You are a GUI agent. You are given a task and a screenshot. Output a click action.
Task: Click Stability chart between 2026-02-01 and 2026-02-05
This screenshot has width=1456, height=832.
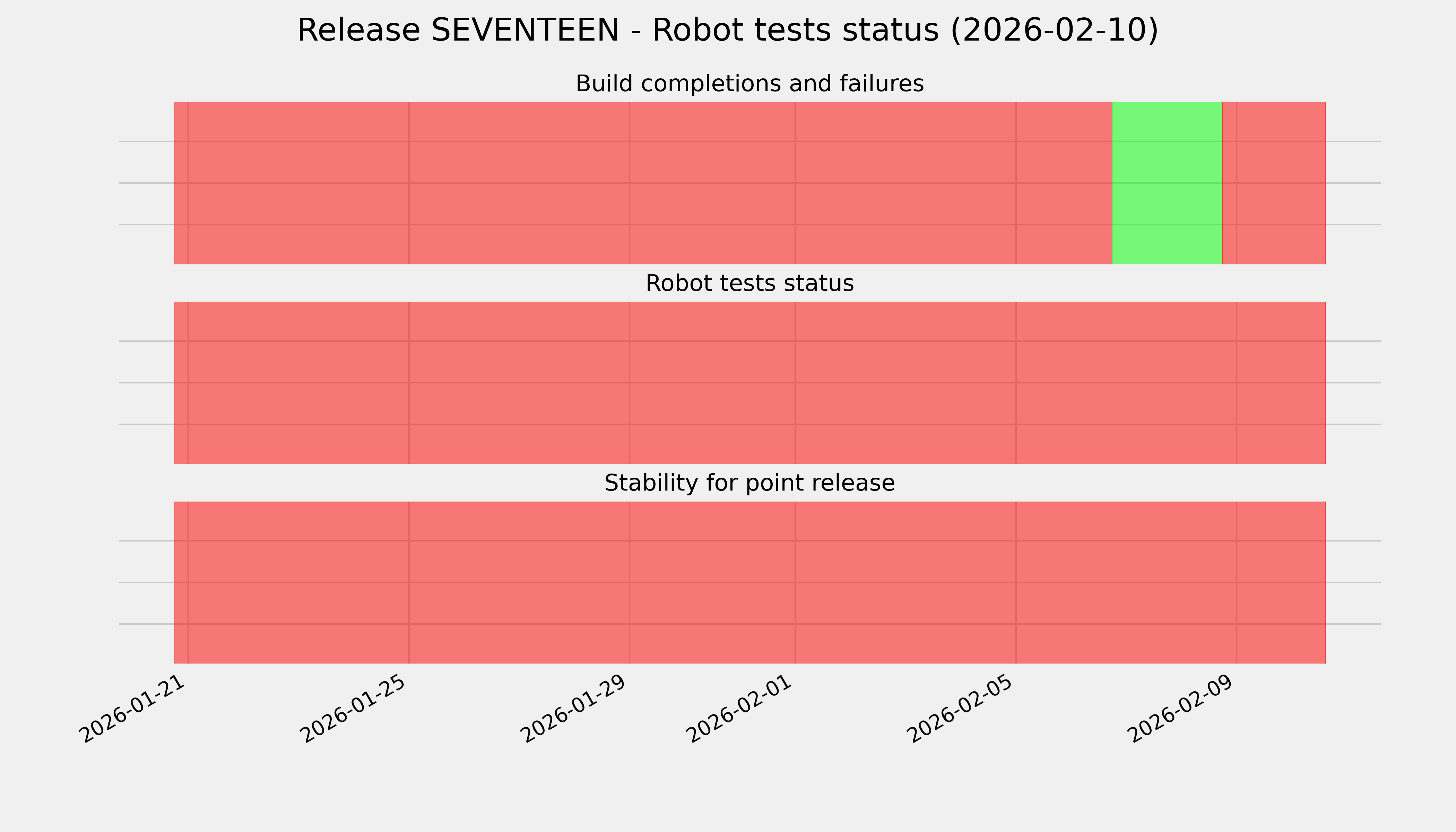[x=905, y=582]
